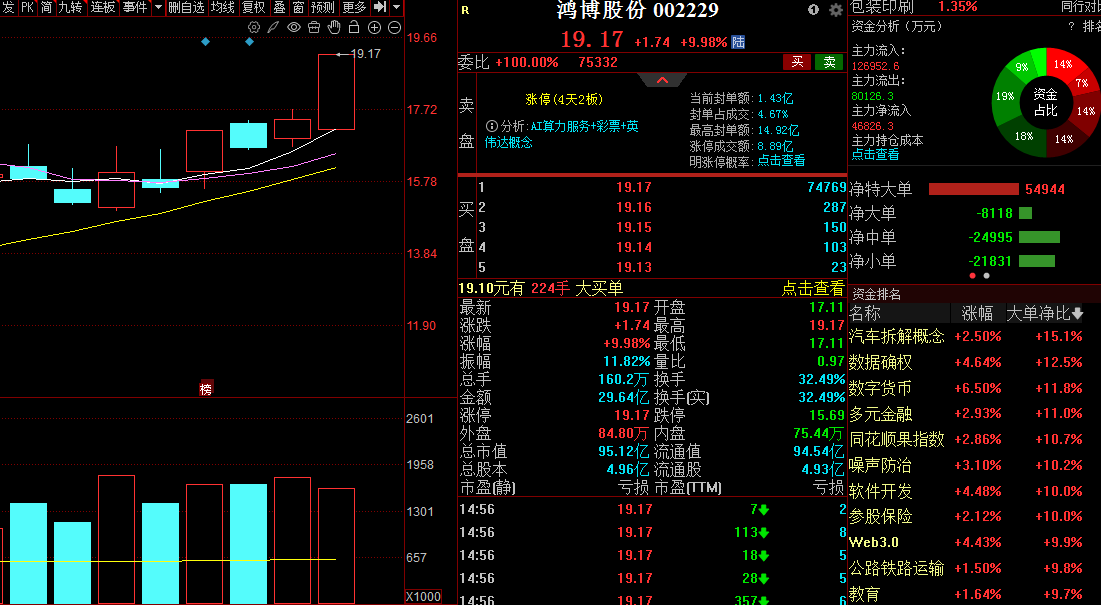1101x605 pixels.
Task: Click the 陆 stock connect badge
Action: (738, 42)
